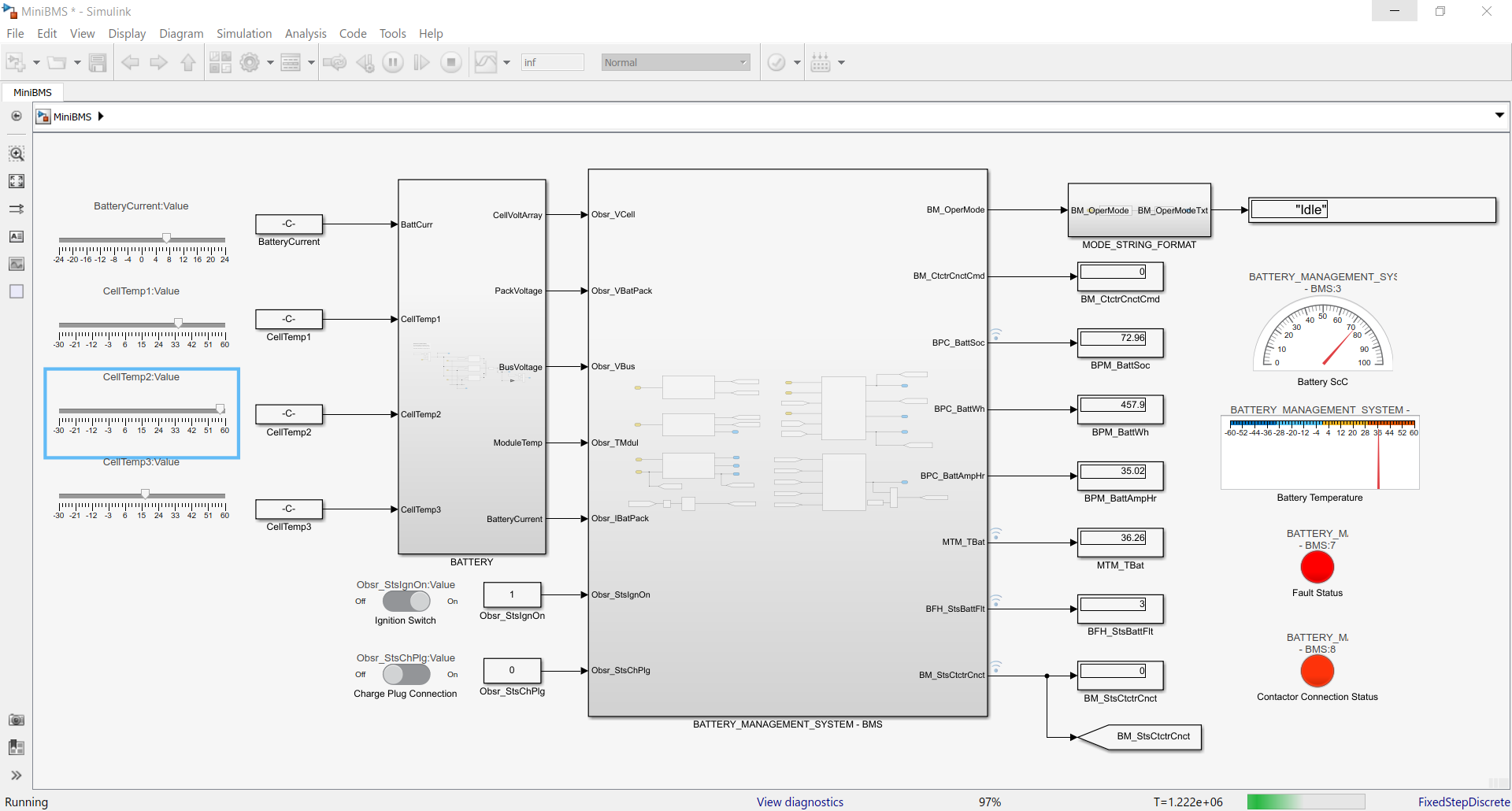Click the Update Diagram icon
This screenshot has height=811, width=1512.
pos(335,62)
